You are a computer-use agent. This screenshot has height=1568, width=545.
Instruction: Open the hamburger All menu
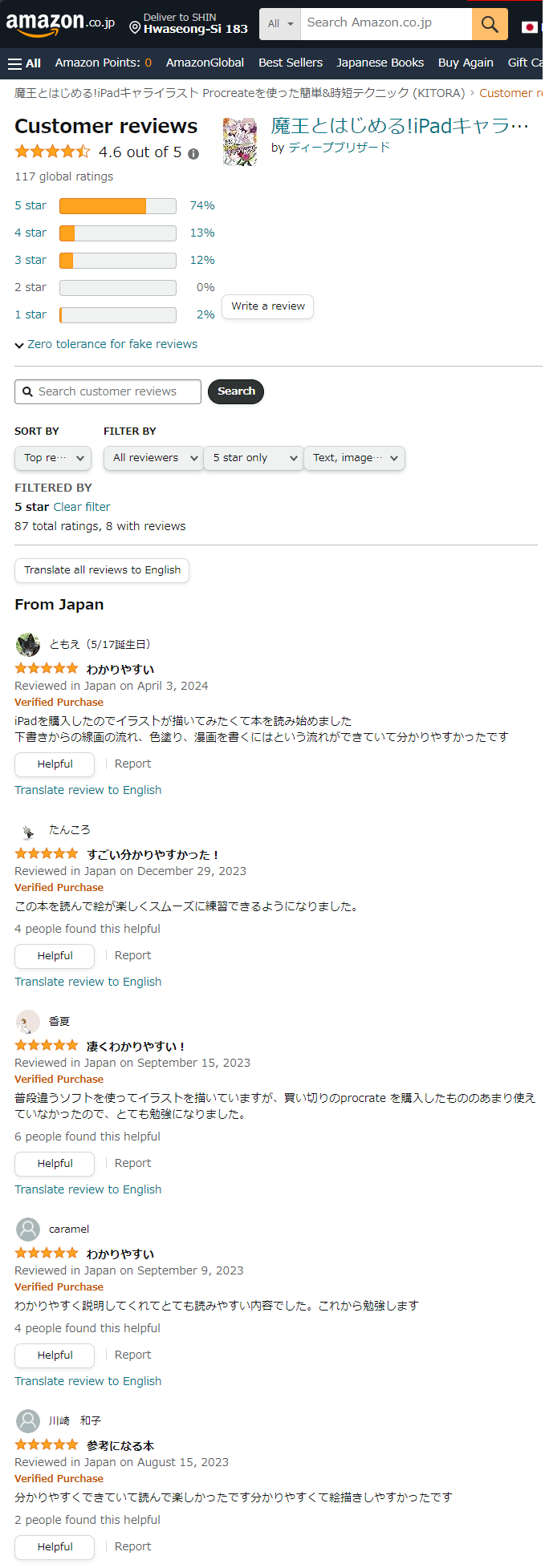tap(24, 62)
